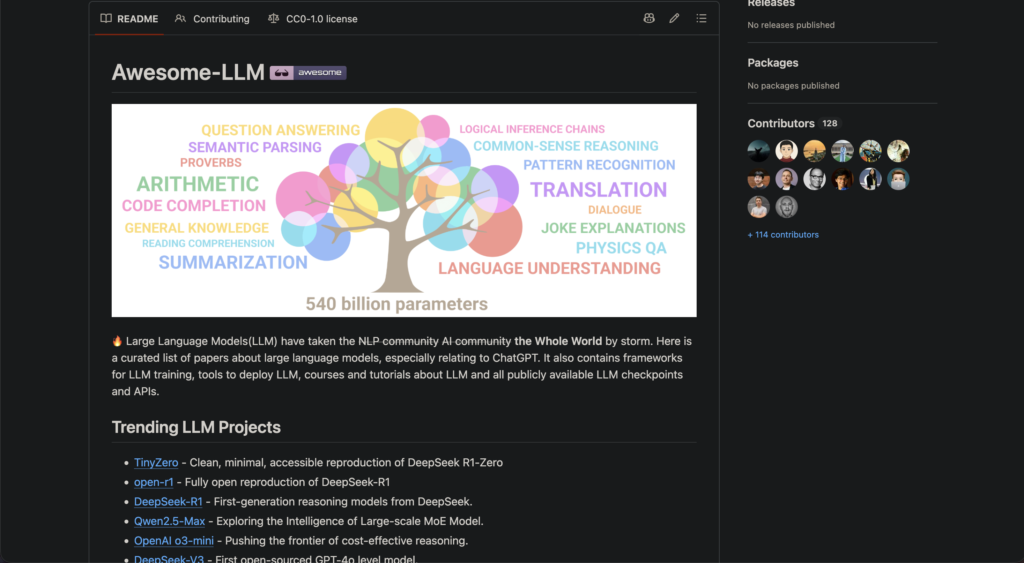Click the Copilot icon in README header
The image size is (1024, 563).
pyautogui.click(x=648, y=18)
